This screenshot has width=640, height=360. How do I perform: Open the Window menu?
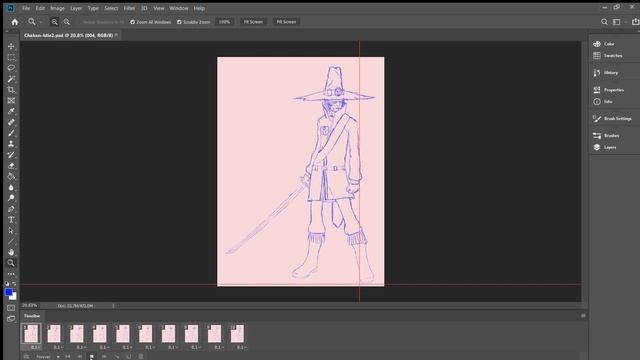pos(179,8)
